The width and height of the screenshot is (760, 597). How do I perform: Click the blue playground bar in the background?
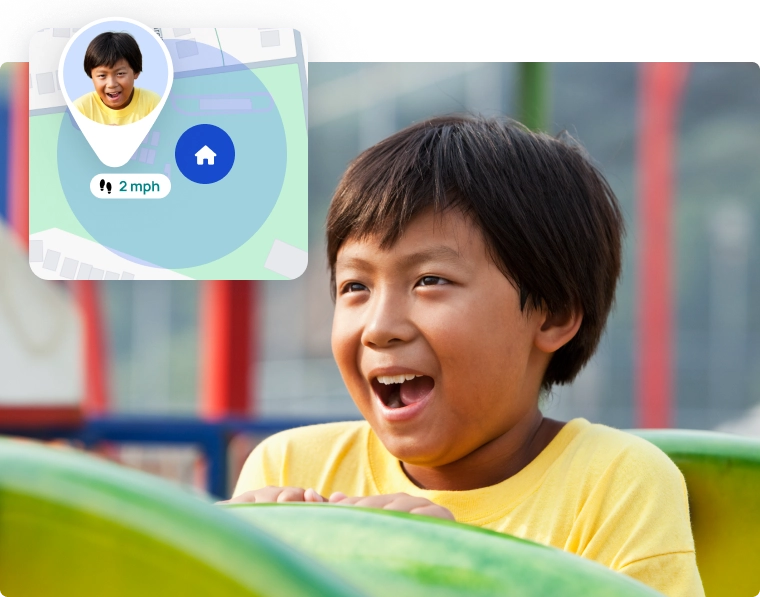tap(150, 432)
